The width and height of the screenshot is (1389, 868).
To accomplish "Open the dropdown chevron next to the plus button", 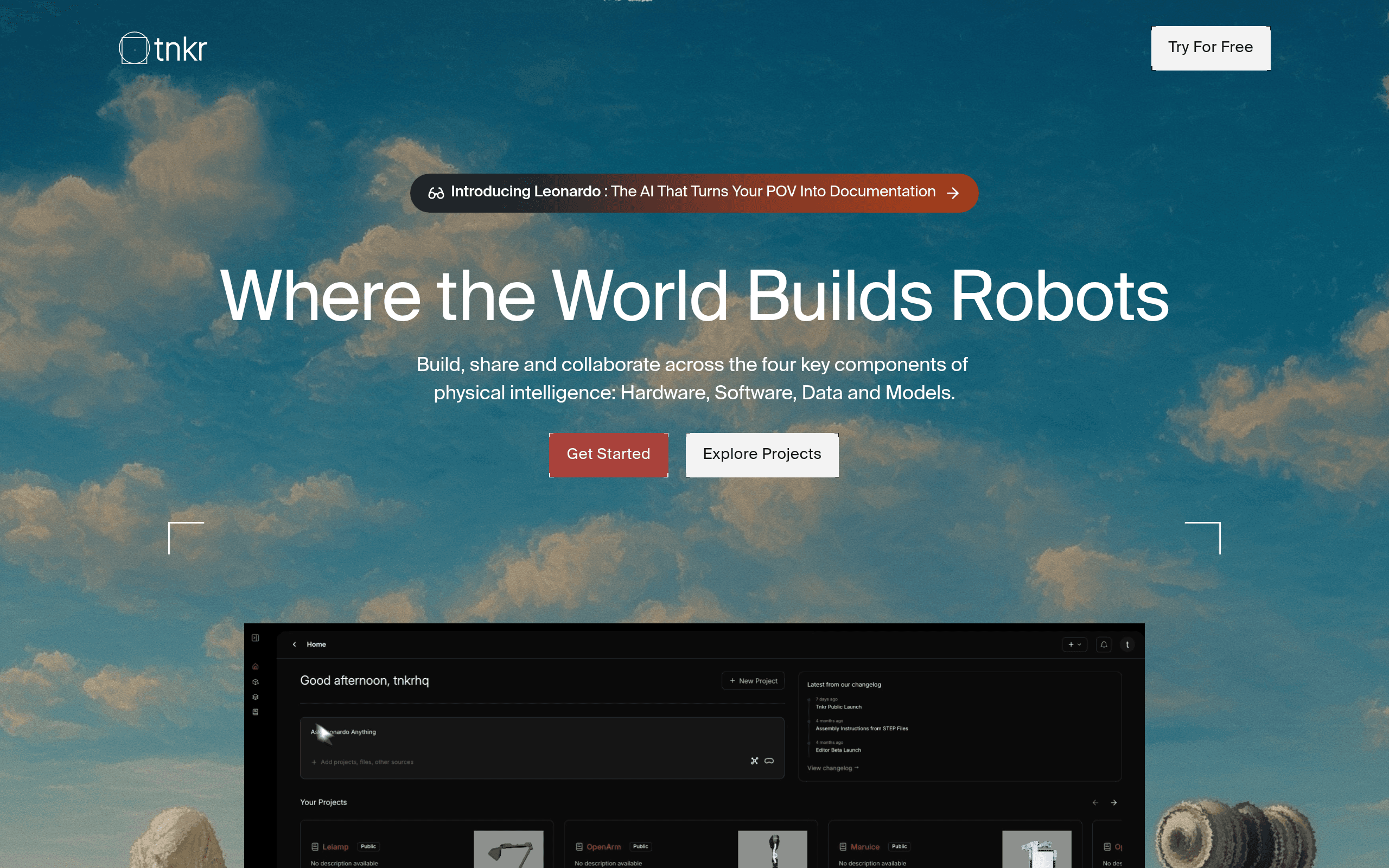I will tap(1079, 644).
